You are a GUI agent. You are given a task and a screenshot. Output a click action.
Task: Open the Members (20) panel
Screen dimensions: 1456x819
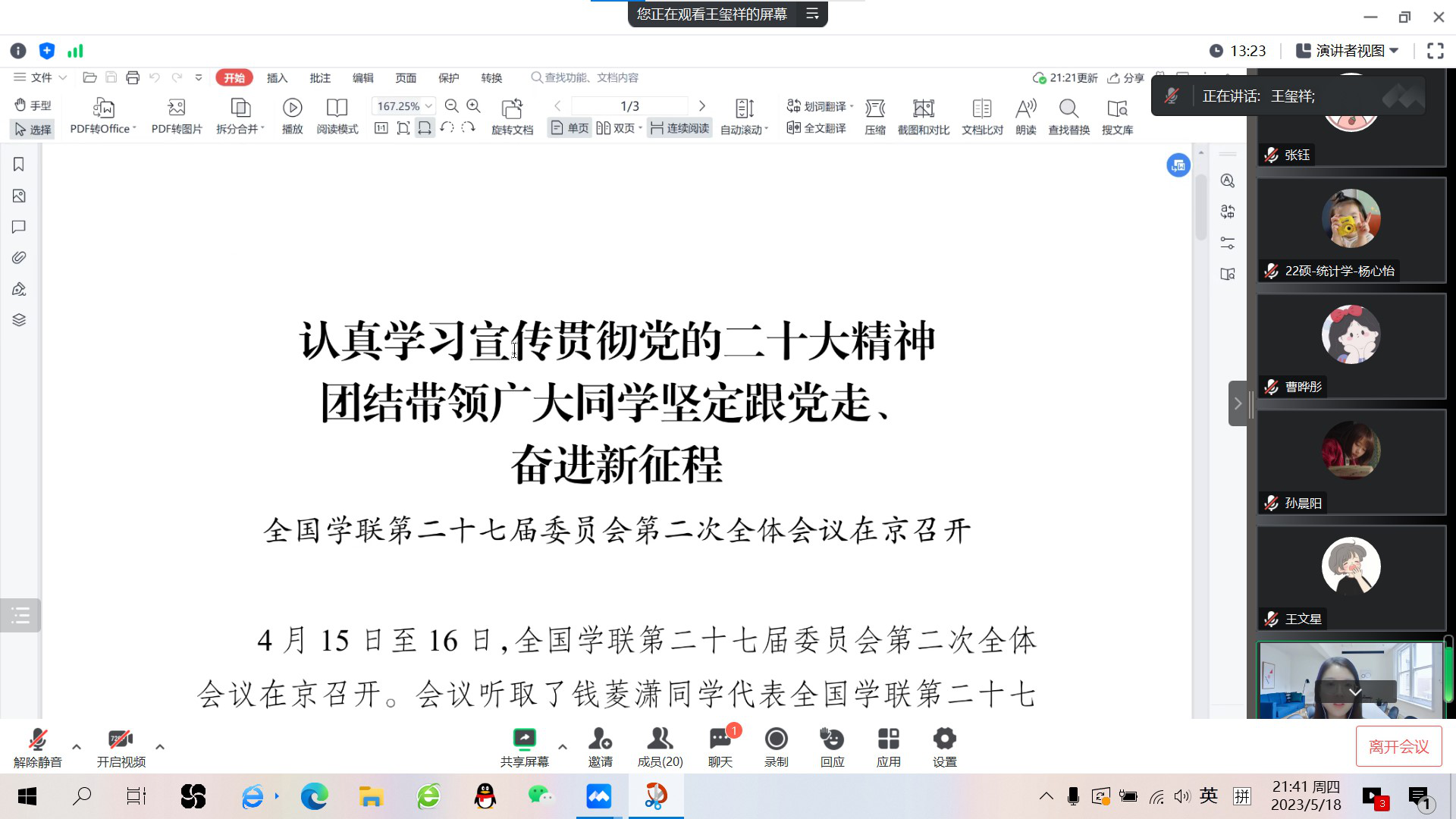pyautogui.click(x=660, y=739)
